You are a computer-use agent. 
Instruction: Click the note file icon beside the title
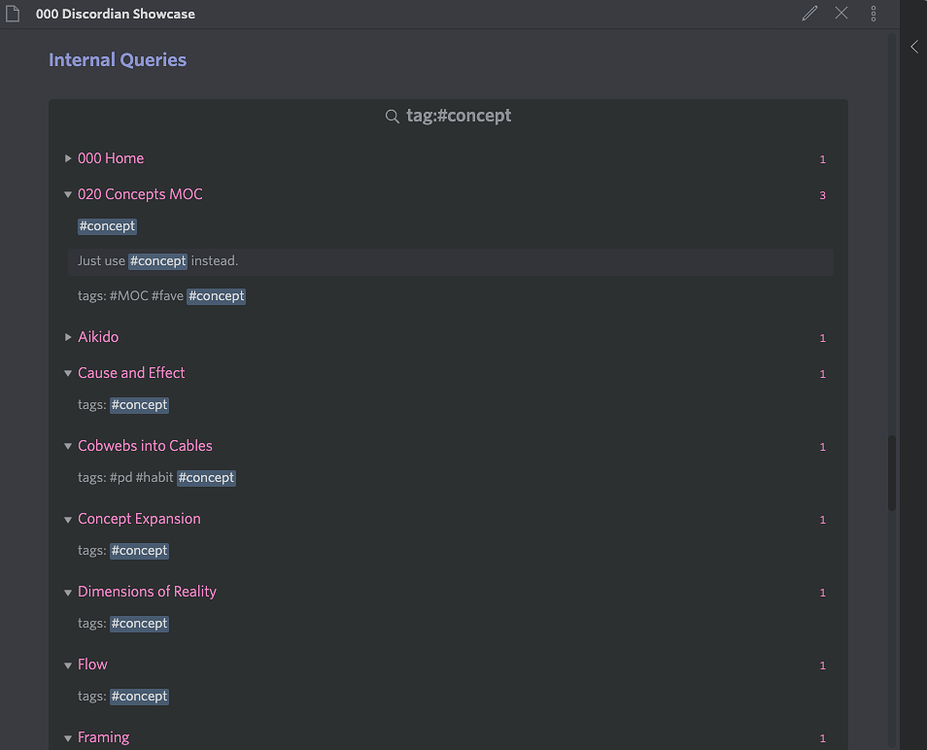pyautogui.click(x=13, y=13)
